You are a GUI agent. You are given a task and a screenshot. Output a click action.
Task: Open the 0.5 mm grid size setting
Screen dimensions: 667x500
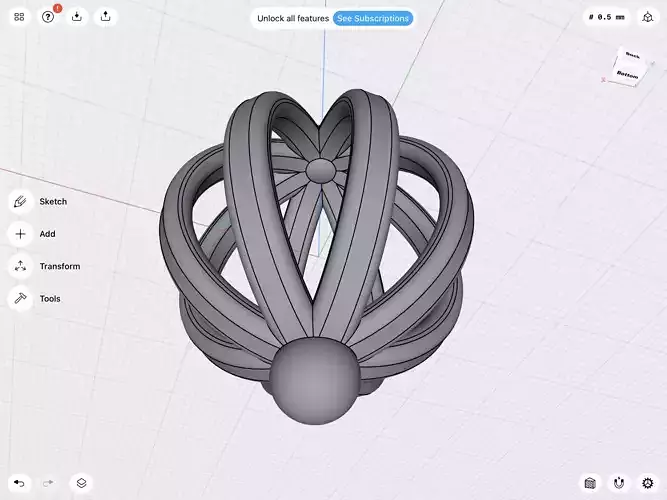pyautogui.click(x=607, y=17)
